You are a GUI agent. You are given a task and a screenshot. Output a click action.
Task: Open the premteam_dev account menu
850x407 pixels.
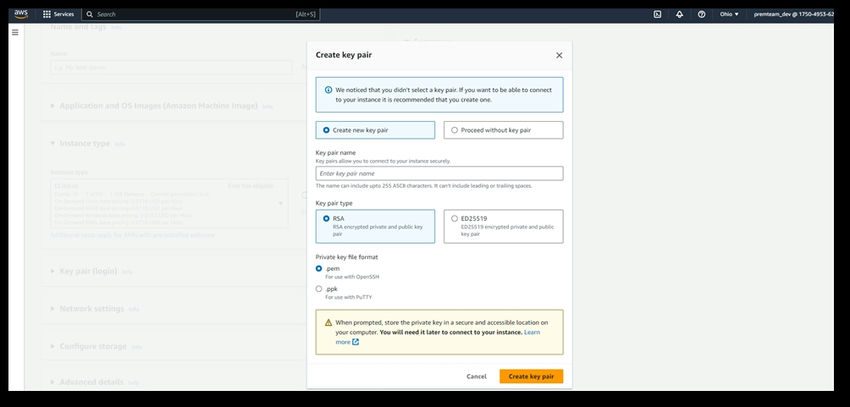(x=794, y=14)
